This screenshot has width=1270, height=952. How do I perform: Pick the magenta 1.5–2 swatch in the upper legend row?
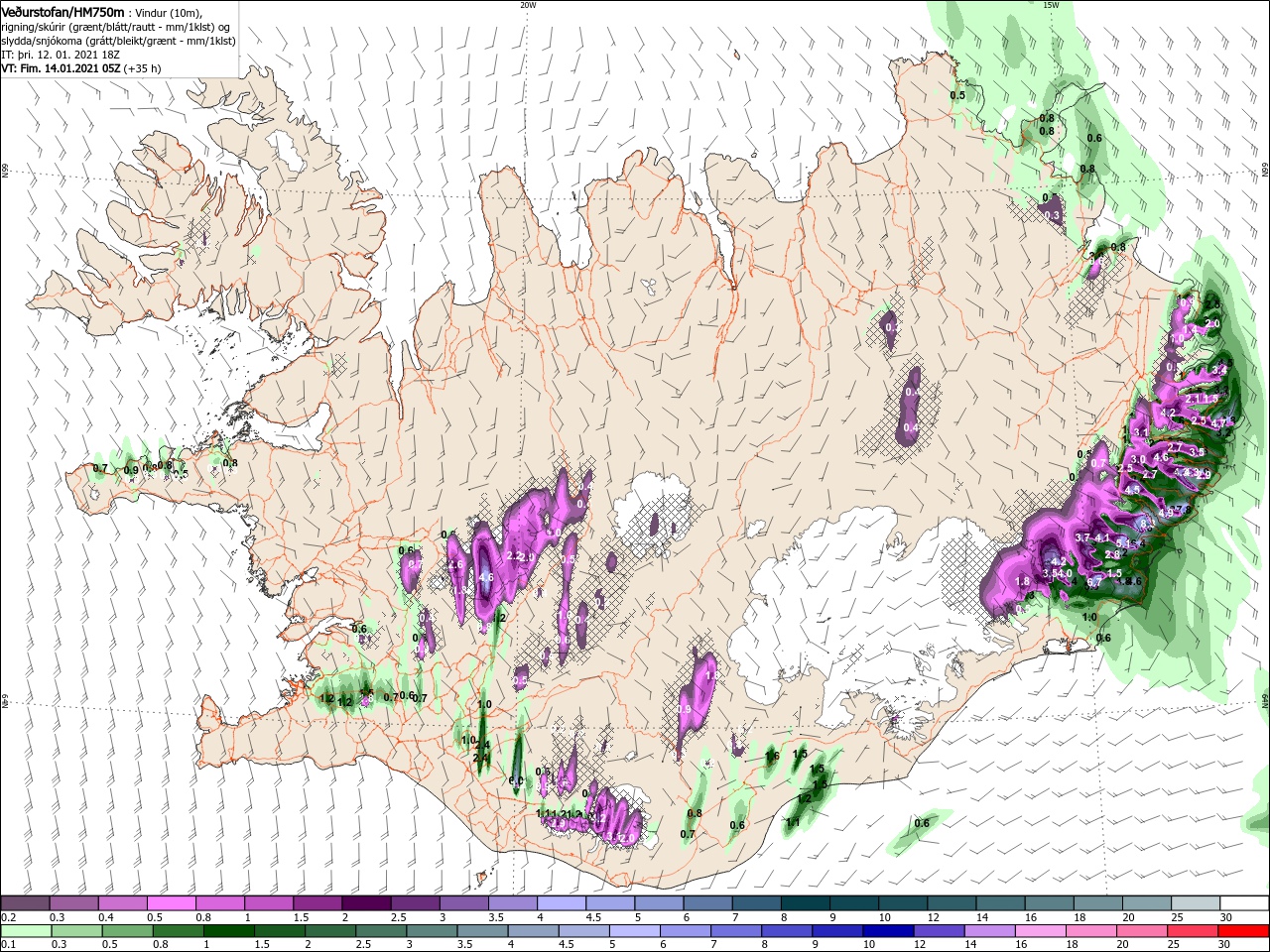(317, 903)
